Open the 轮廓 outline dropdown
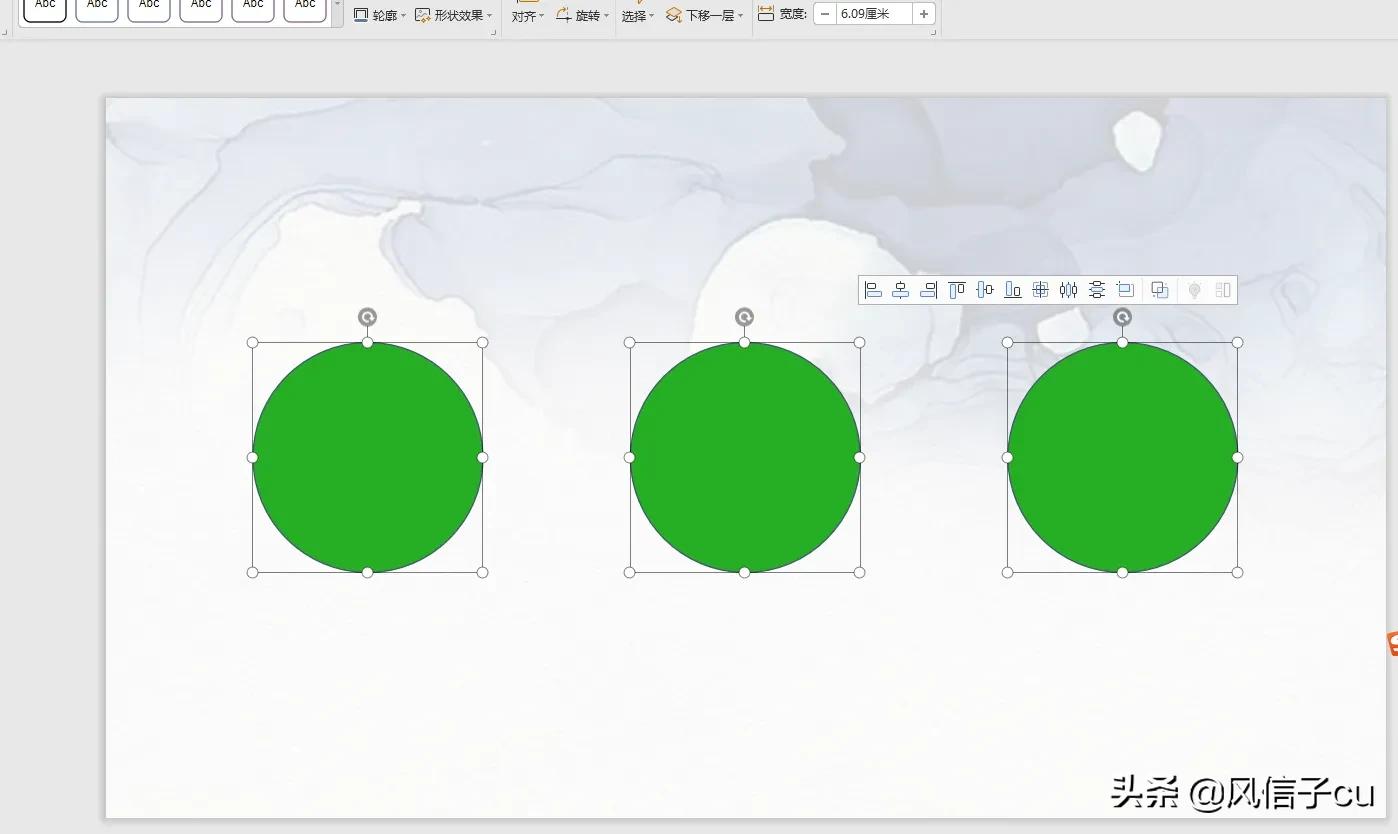 click(x=381, y=15)
